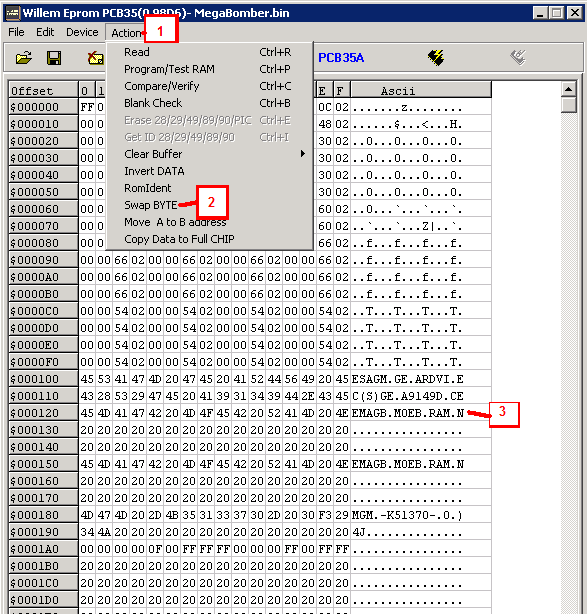Open file with the folder toolbar icon

[23, 58]
